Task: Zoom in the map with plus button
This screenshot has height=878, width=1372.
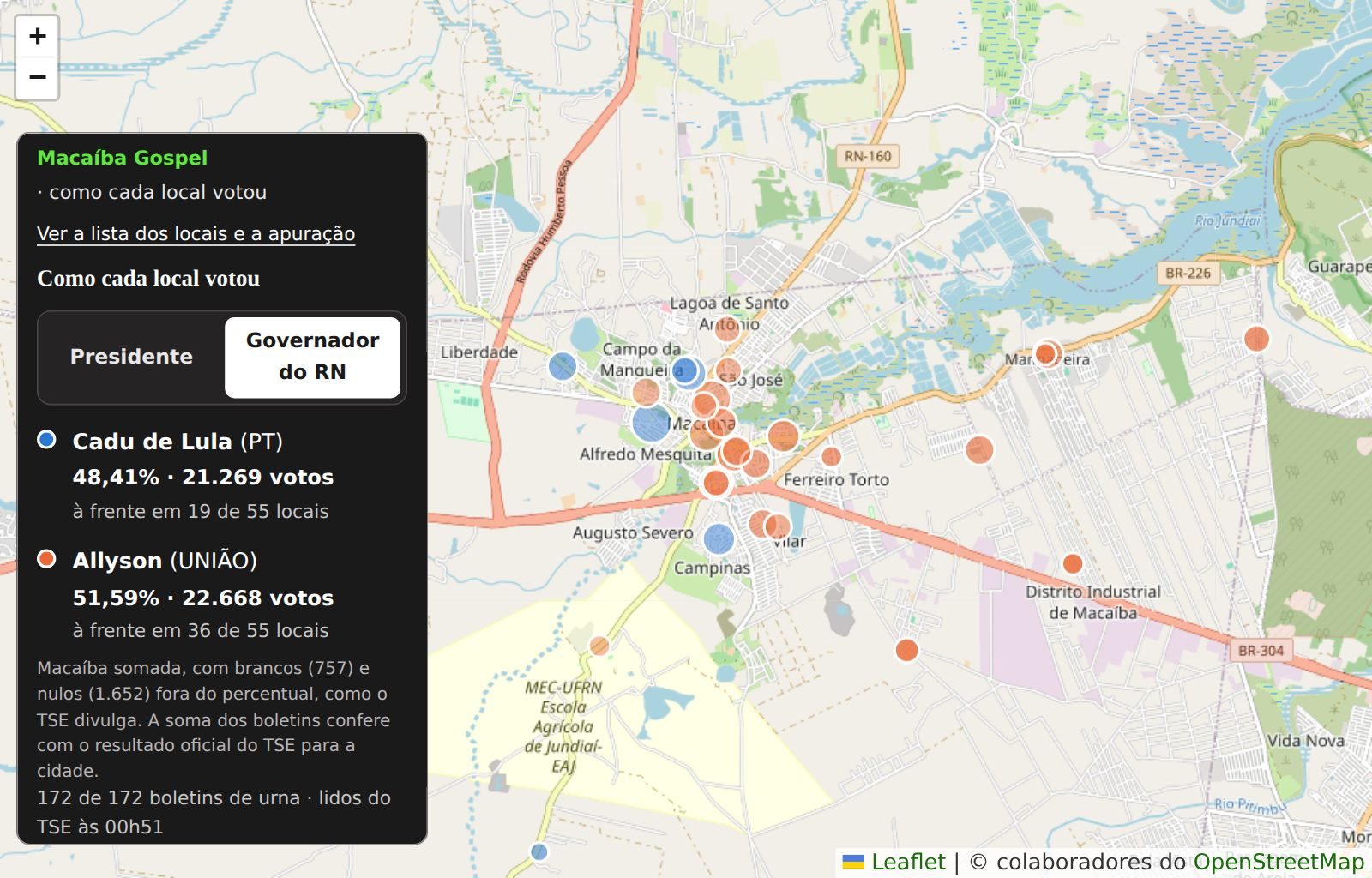Action: [37, 36]
